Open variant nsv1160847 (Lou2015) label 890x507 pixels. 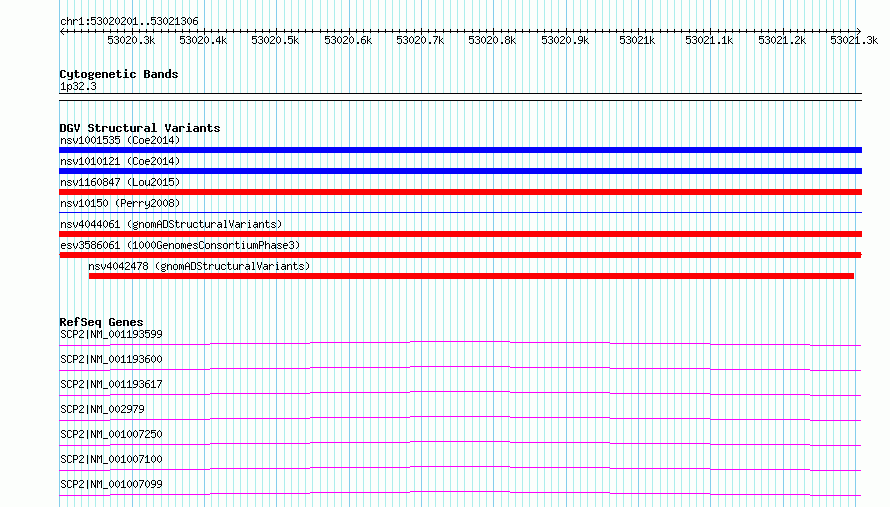(x=120, y=182)
